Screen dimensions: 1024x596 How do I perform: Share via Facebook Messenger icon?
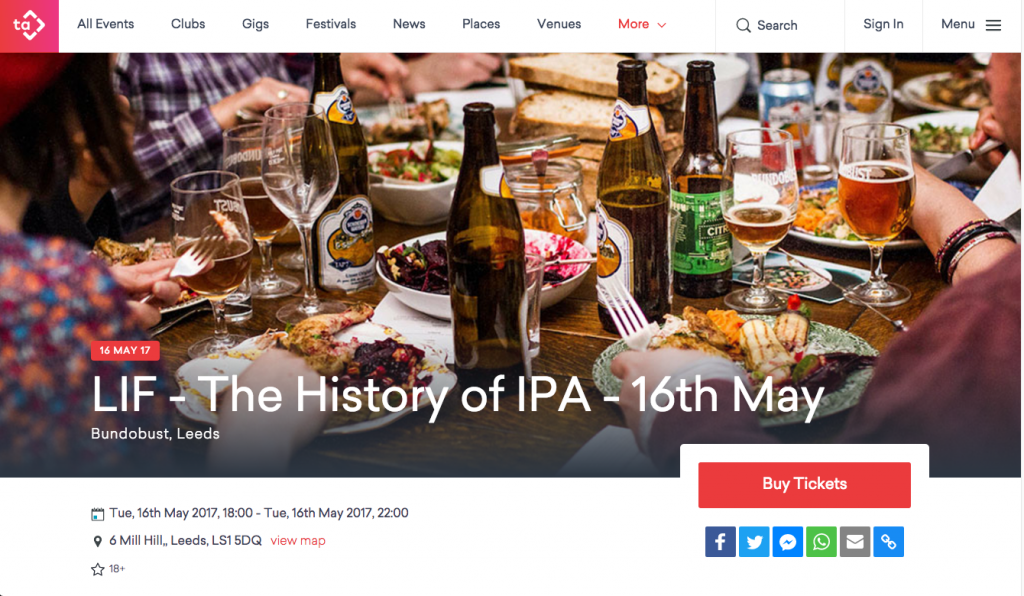(788, 542)
